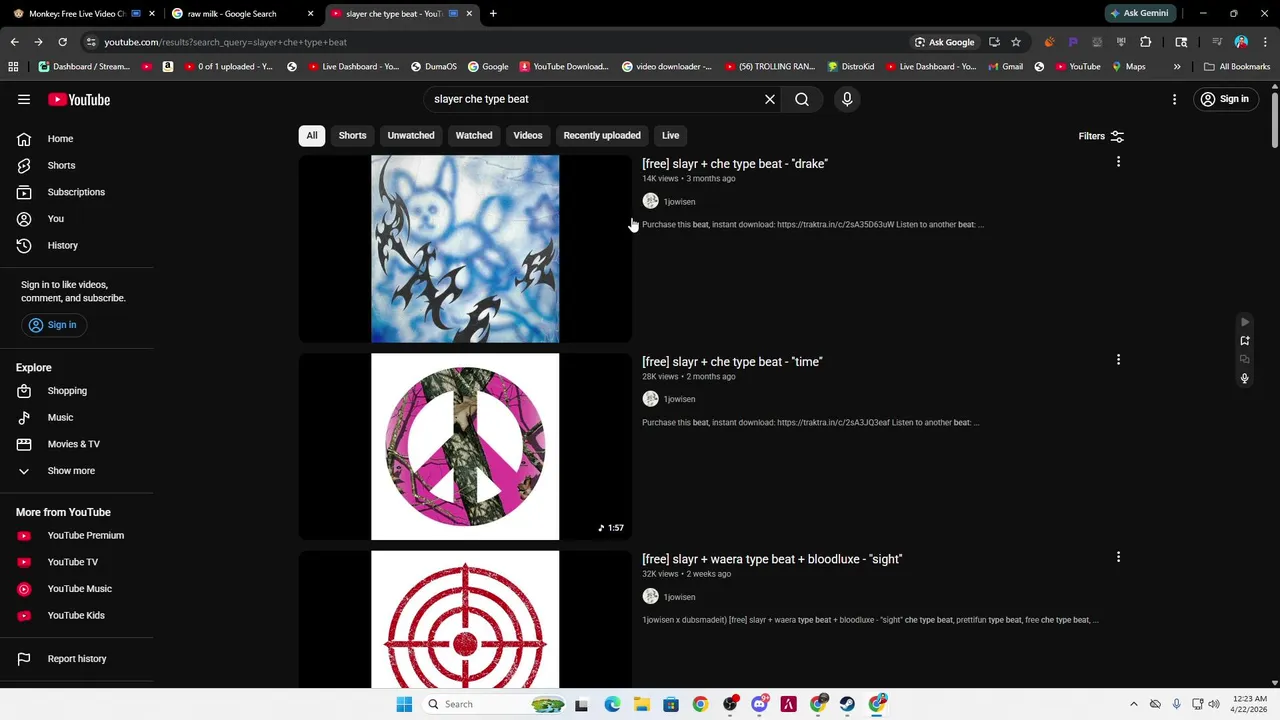Select the All filter chip
Image resolution: width=1280 pixels, height=720 pixels.
coord(312,135)
